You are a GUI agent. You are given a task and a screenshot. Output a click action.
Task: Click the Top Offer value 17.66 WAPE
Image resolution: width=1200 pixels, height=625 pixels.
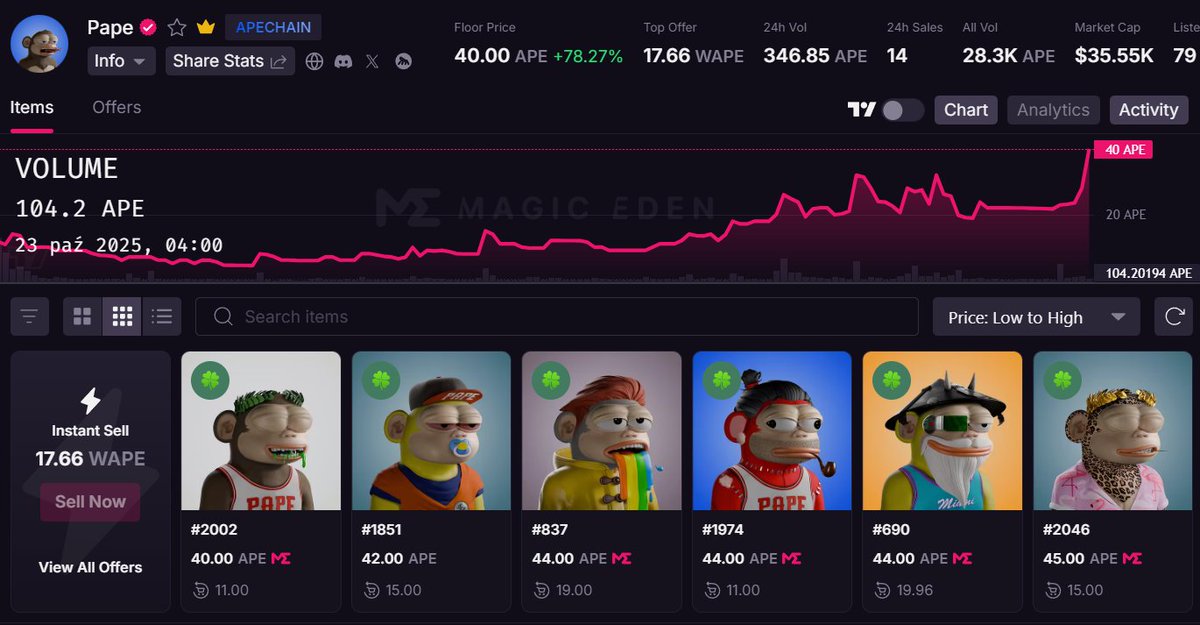(693, 56)
